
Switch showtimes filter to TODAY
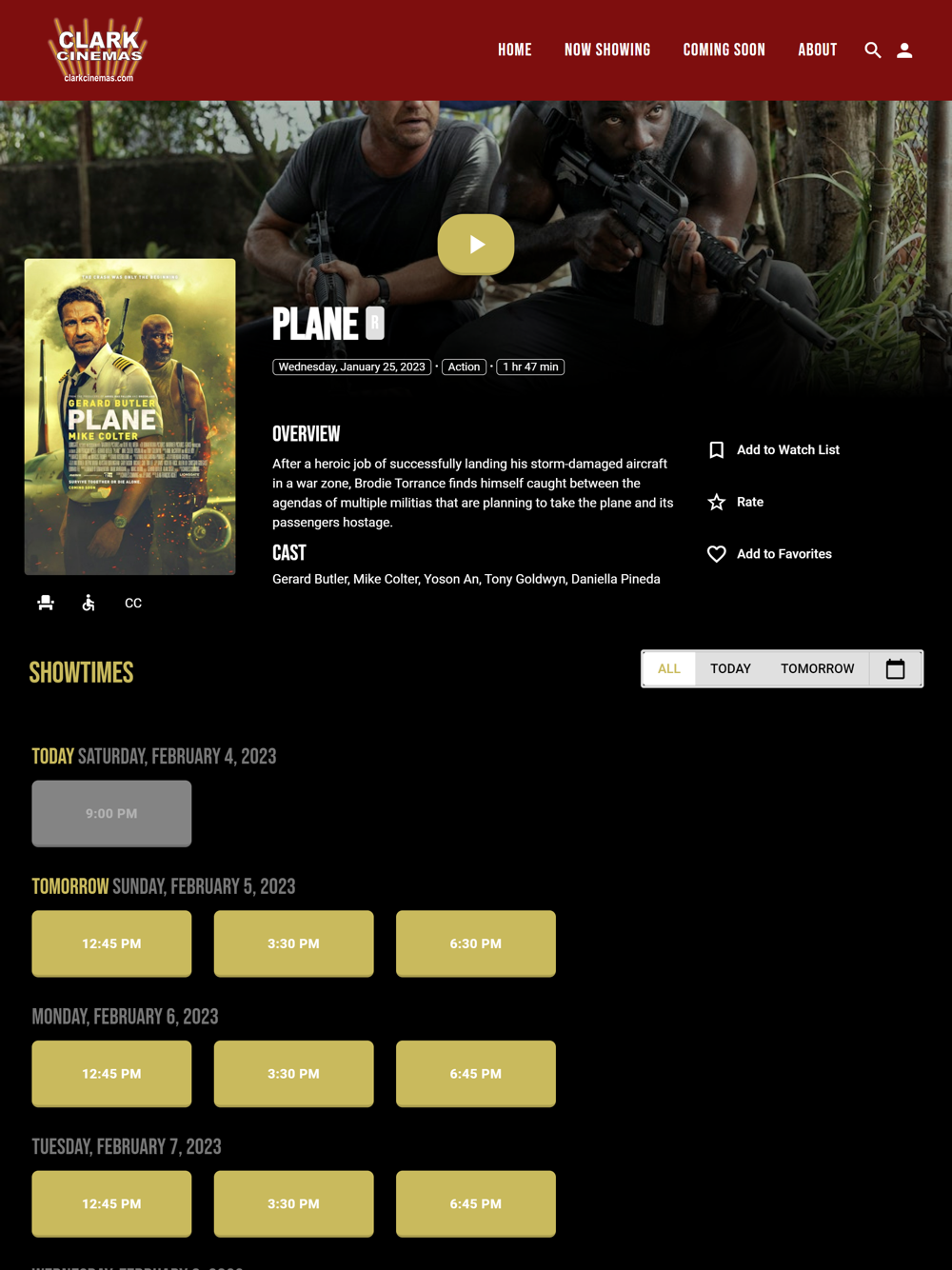[x=730, y=668]
